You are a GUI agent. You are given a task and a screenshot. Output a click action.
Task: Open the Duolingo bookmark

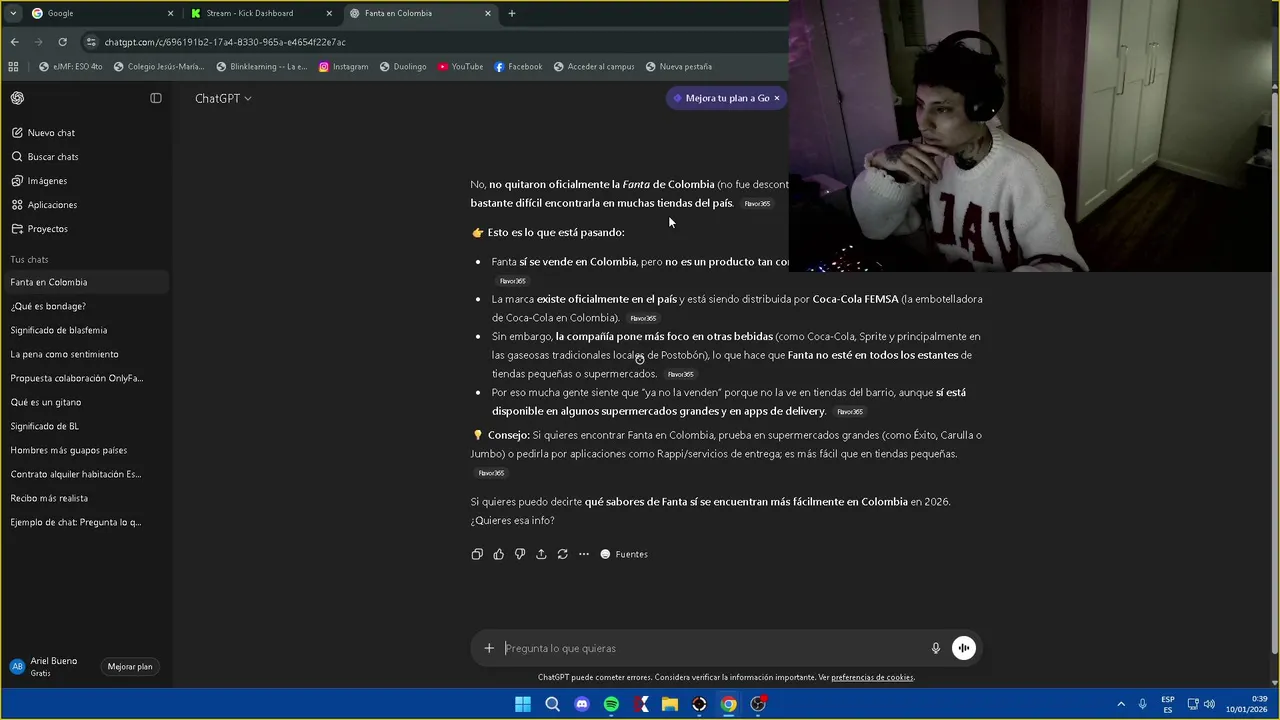402,67
